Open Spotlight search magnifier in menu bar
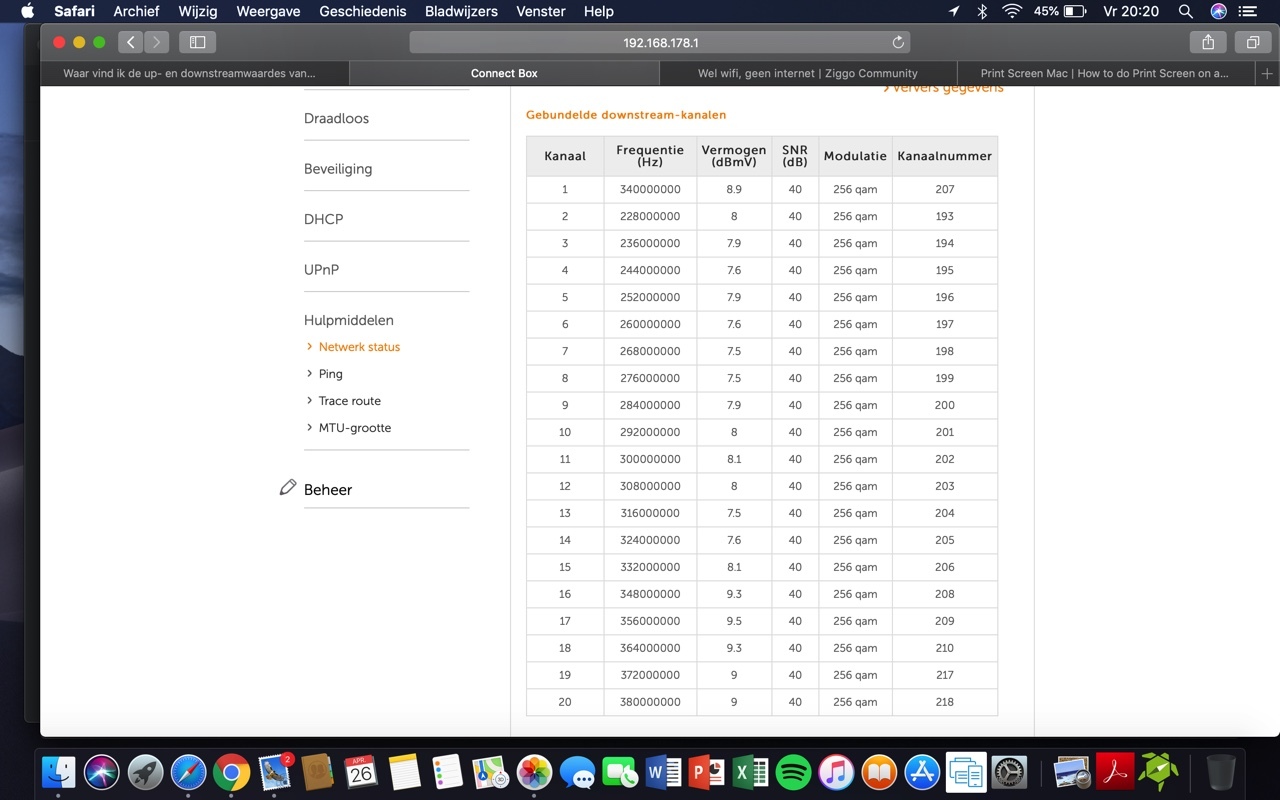The width and height of the screenshot is (1280, 800). click(1186, 11)
